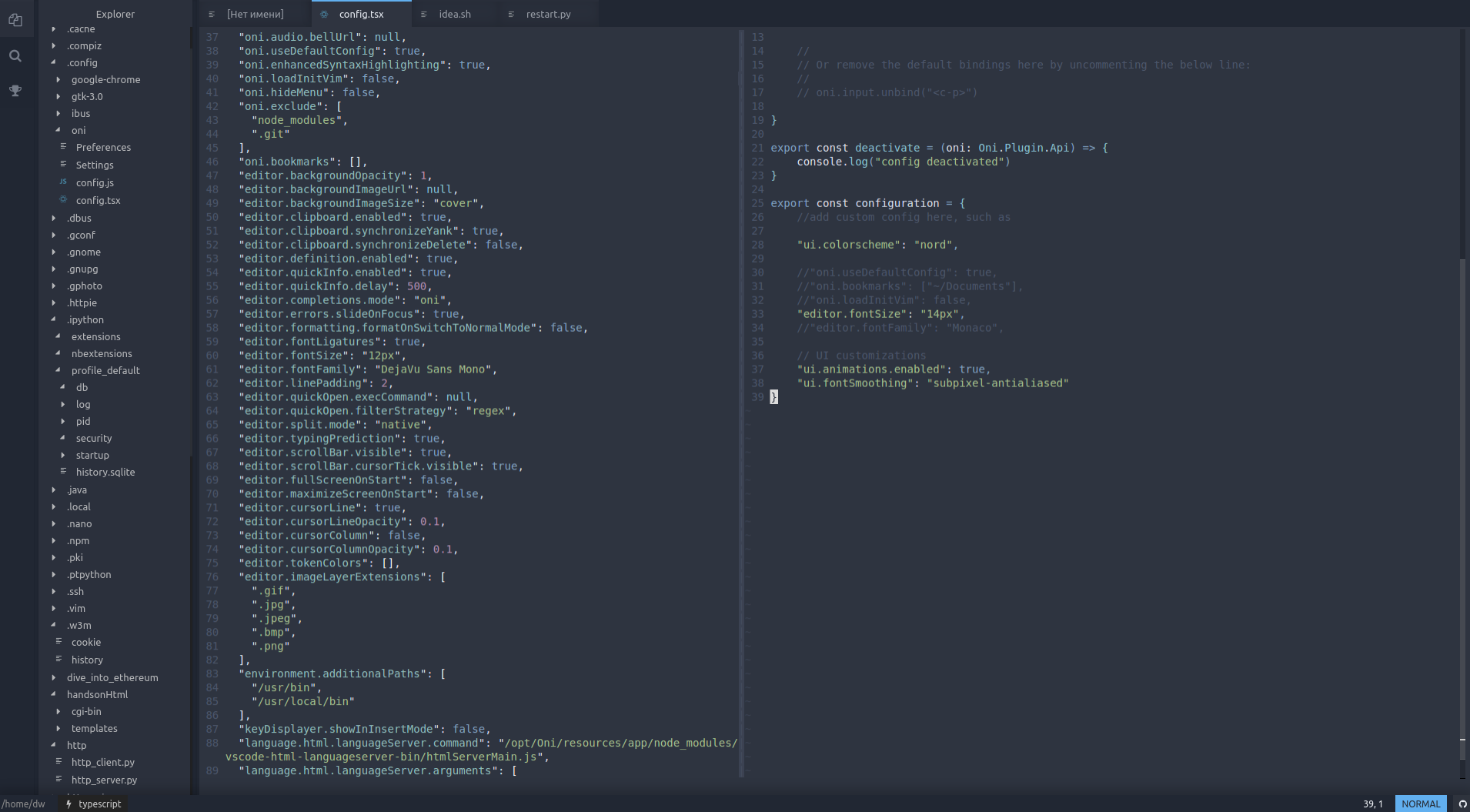
Task: Select the search magnifier icon
Action: (x=16, y=55)
